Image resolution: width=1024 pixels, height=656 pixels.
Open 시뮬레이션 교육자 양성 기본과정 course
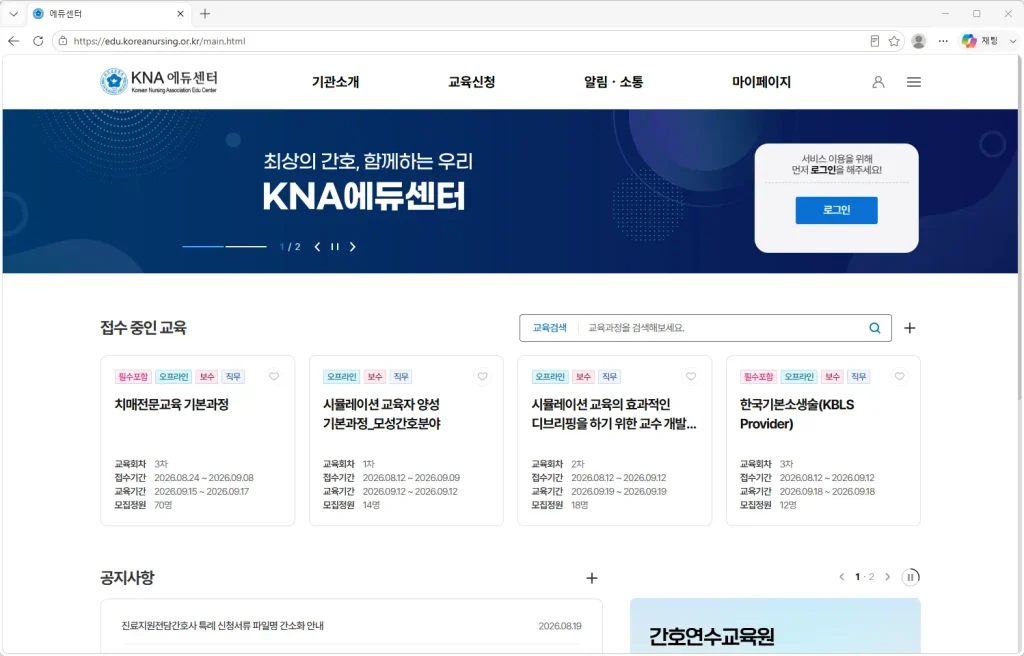click(381, 414)
